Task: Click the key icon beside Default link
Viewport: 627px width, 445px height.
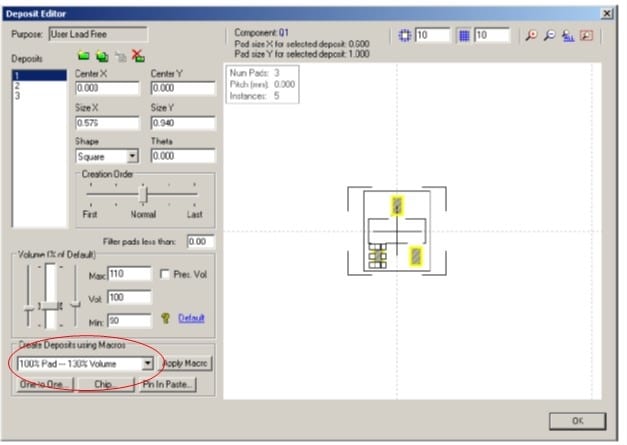Action: (x=166, y=318)
